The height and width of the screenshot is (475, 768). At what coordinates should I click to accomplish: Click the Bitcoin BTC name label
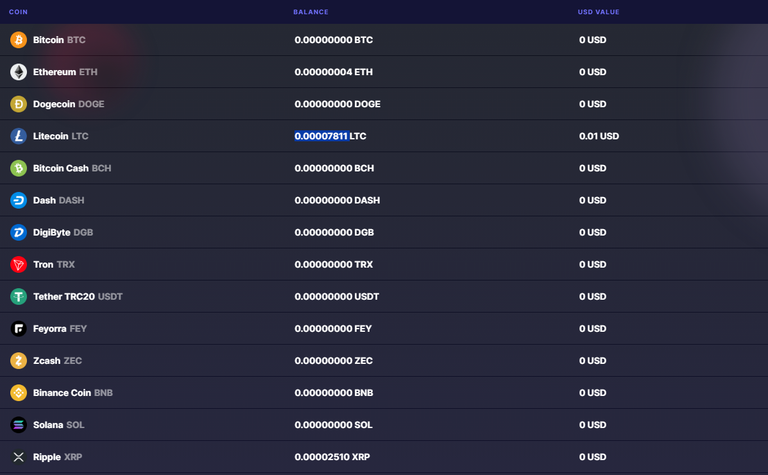[x=59, y=40]
